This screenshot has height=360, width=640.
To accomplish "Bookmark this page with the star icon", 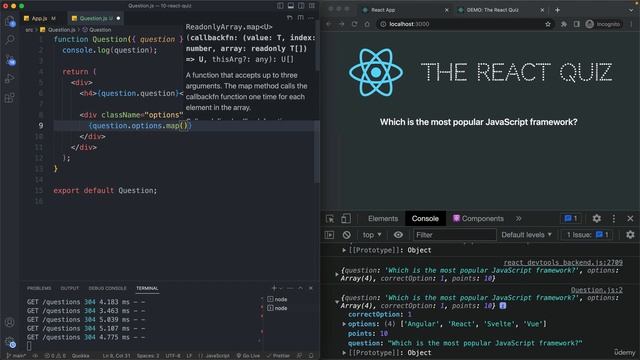I will [548, 24].
